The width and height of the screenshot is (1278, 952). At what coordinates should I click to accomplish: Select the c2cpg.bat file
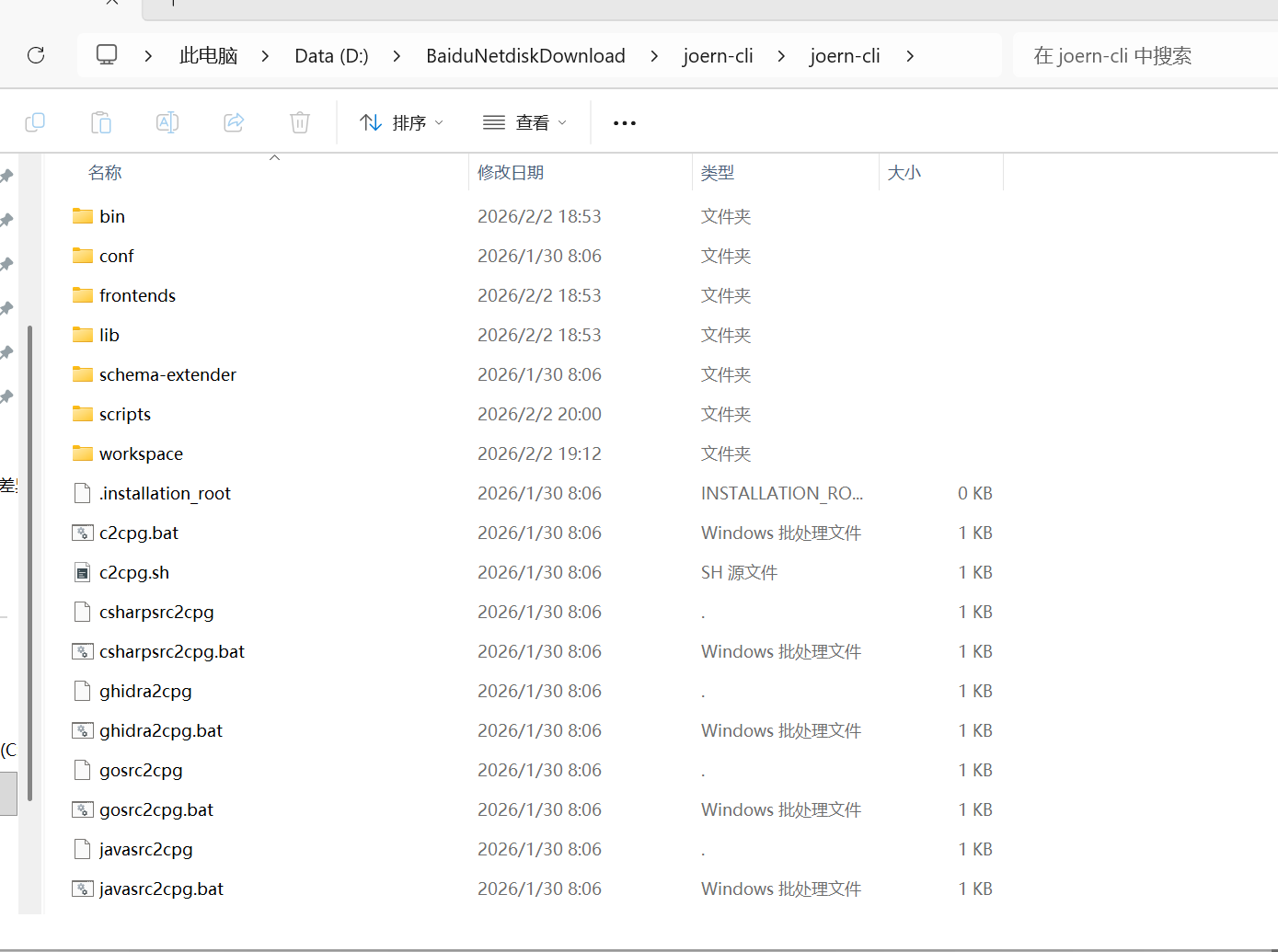click(x=139, y=533)
